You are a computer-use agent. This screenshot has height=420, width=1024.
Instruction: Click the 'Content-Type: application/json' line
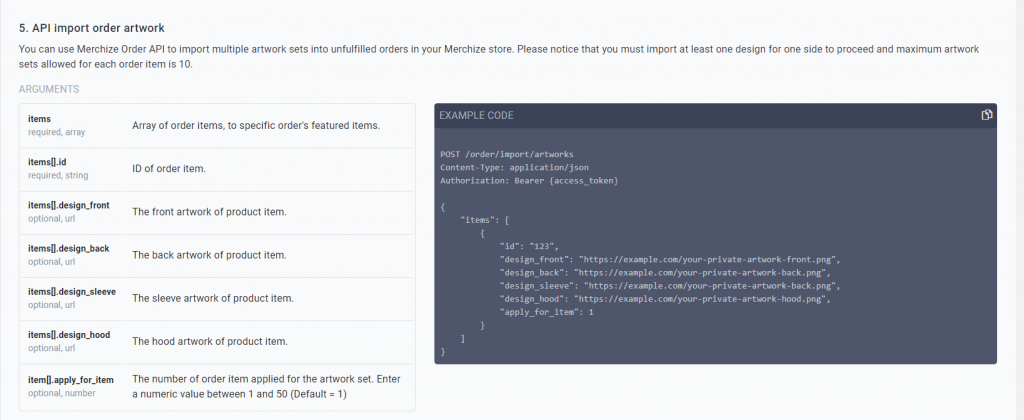pos(515,167)
